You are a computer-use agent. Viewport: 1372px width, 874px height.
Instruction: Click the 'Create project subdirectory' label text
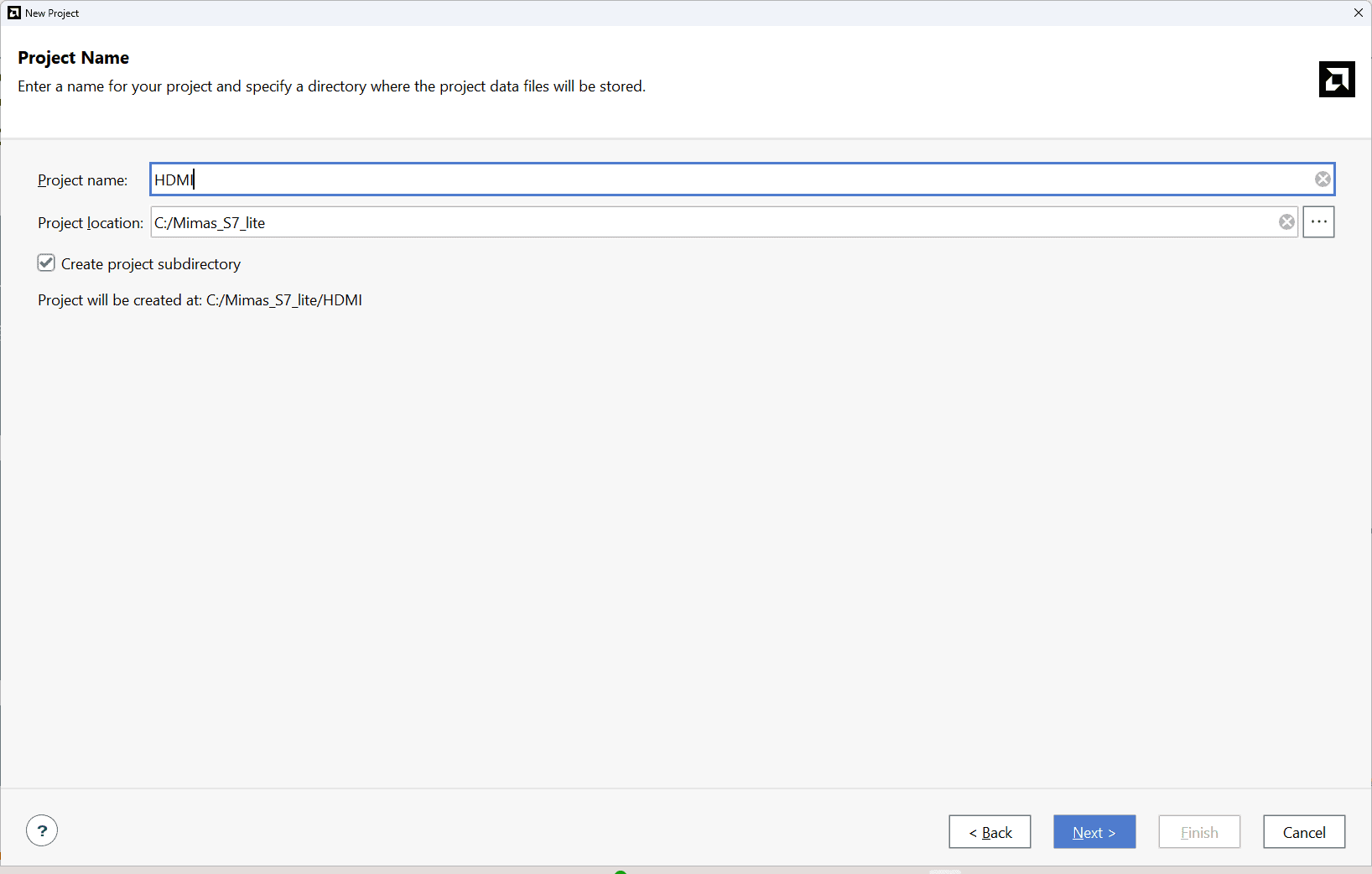click(151, 264)
